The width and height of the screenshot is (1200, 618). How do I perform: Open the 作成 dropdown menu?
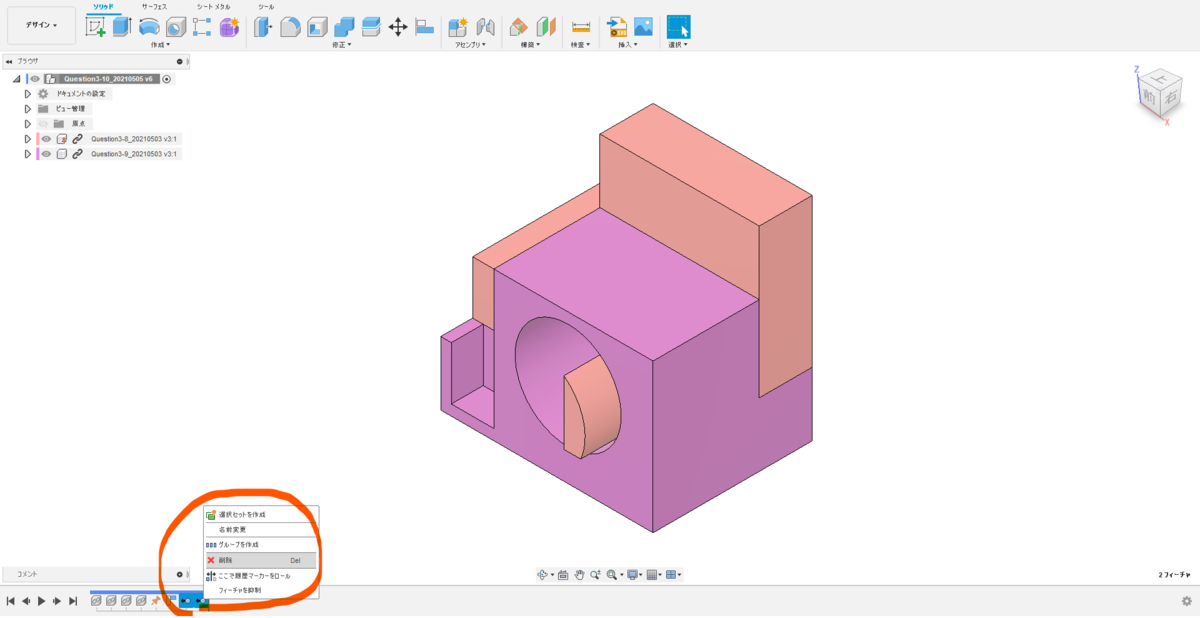pos(160,45)
